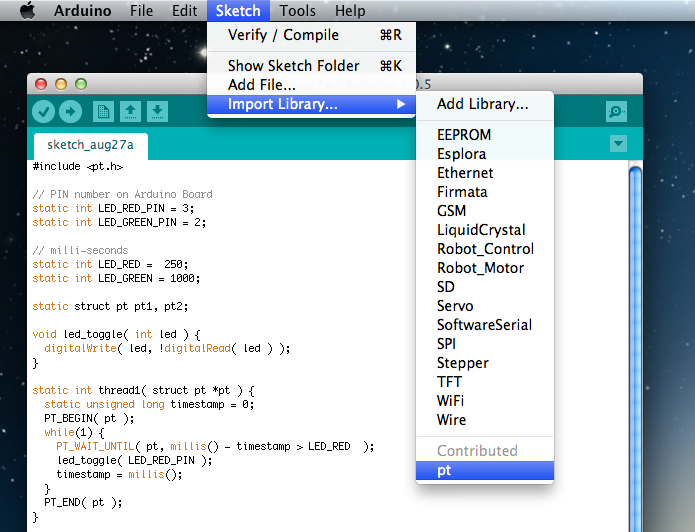
Task: Import the Wire library
Action: click(485, 420)
